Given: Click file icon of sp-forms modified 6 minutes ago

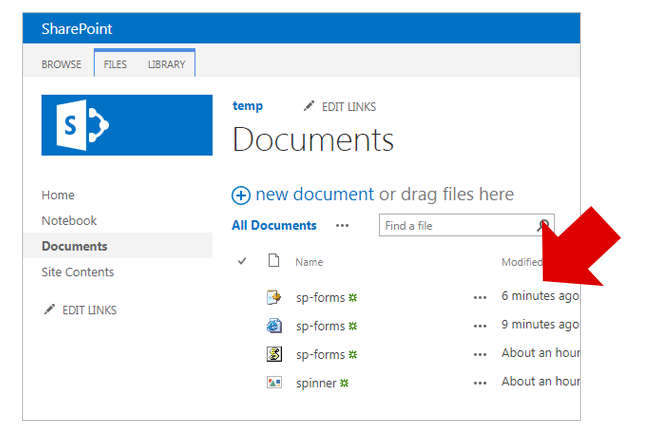Looking at the screenshot, I should tap(274, 297).
